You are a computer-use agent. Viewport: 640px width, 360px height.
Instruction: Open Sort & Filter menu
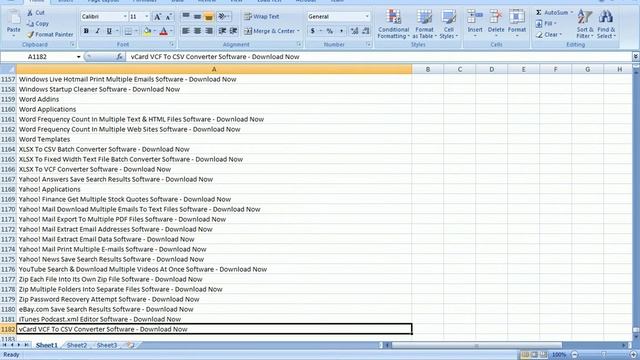point(585,24)
